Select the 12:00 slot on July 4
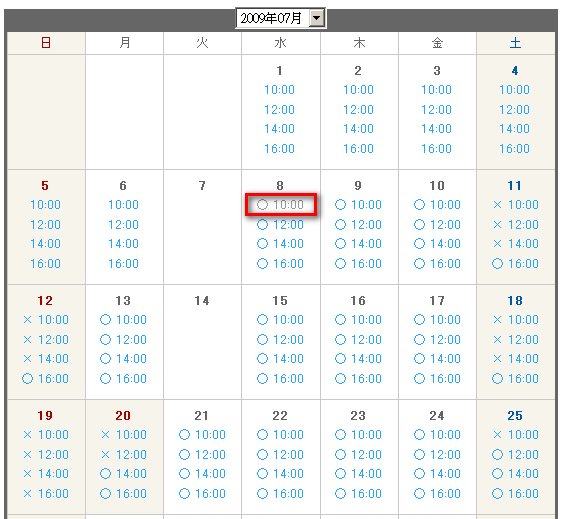 coord(515,110)
